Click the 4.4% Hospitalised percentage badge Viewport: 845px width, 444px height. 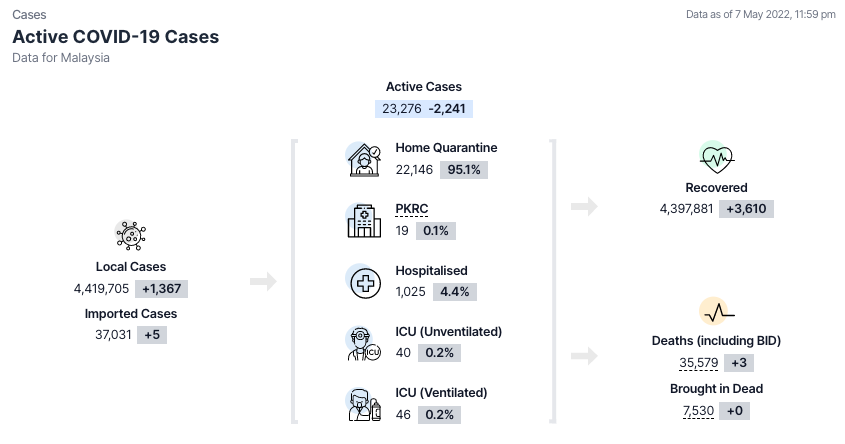453,292
